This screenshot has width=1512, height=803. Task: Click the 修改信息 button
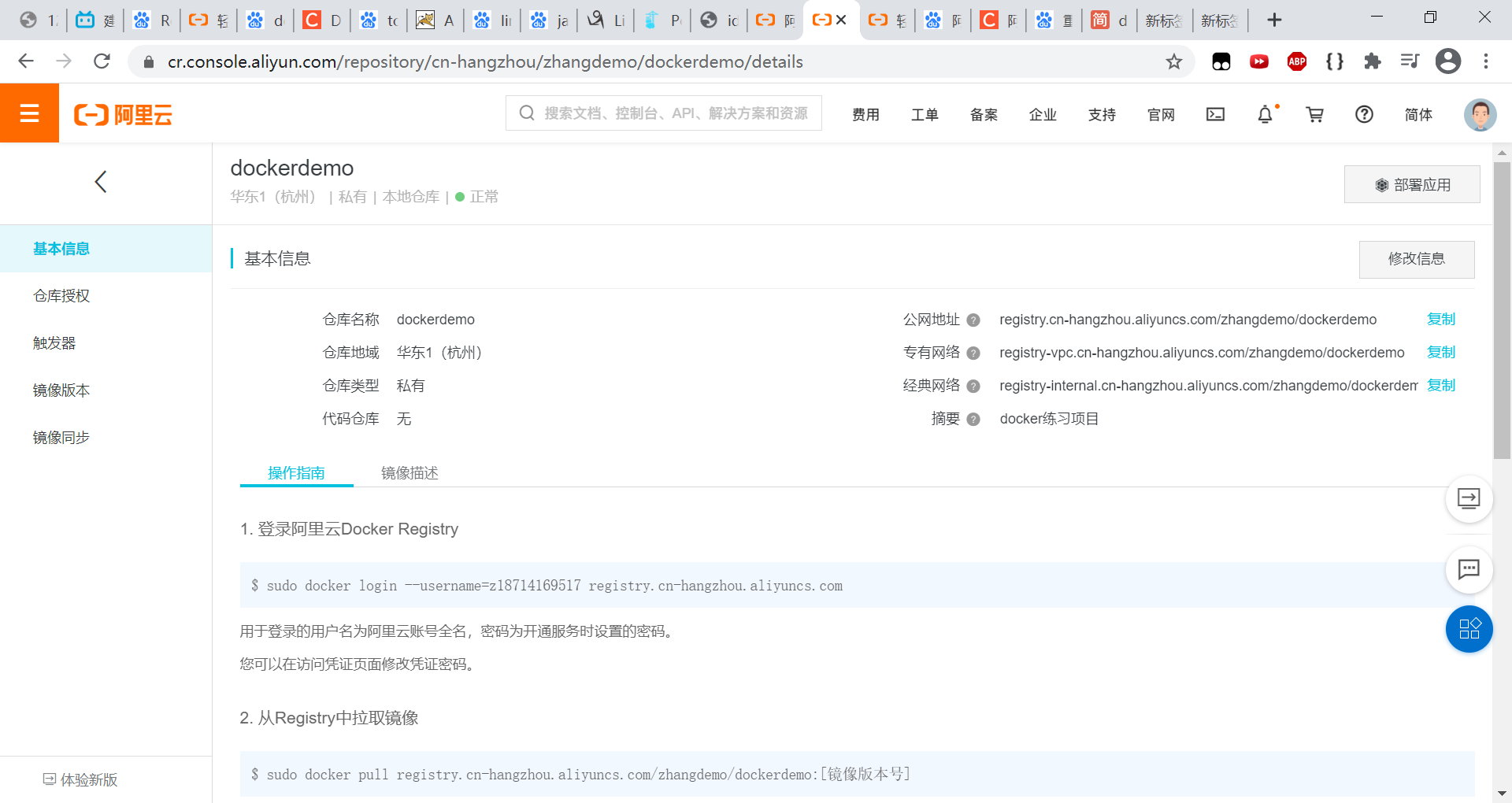(1417, 259)
